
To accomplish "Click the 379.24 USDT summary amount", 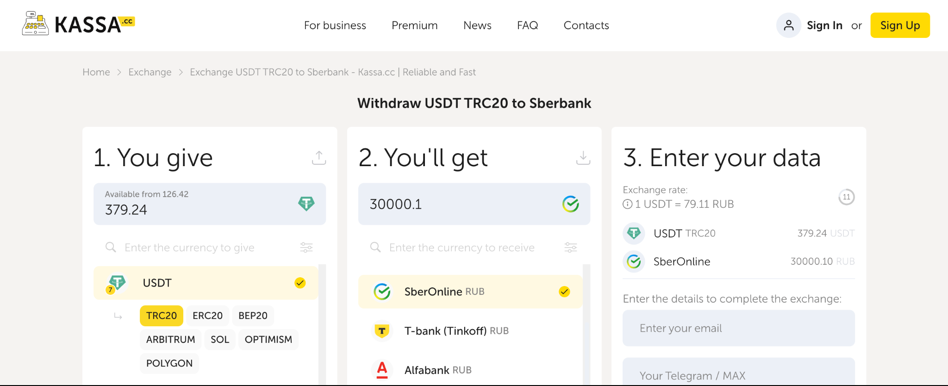I will (826, 233).
